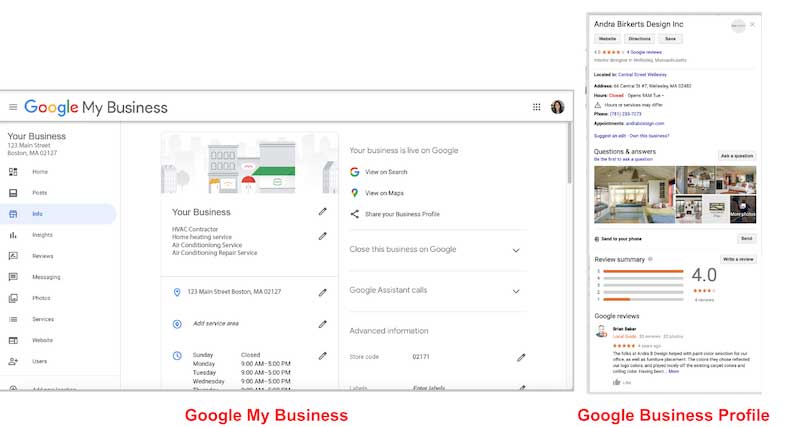The width and height of the screenshot is (787, 427).
Task: Click the main My Business vertical scrollbar
Action: 569,153
